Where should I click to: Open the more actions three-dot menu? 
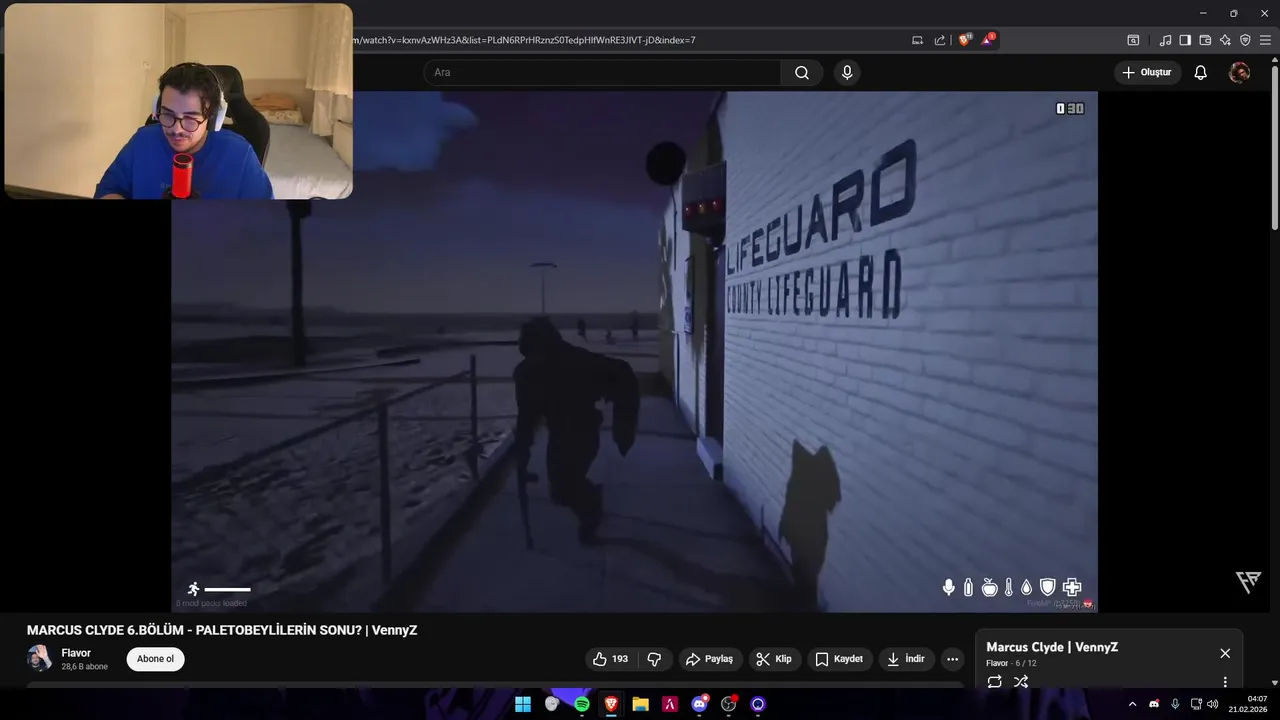coord(952,659)
